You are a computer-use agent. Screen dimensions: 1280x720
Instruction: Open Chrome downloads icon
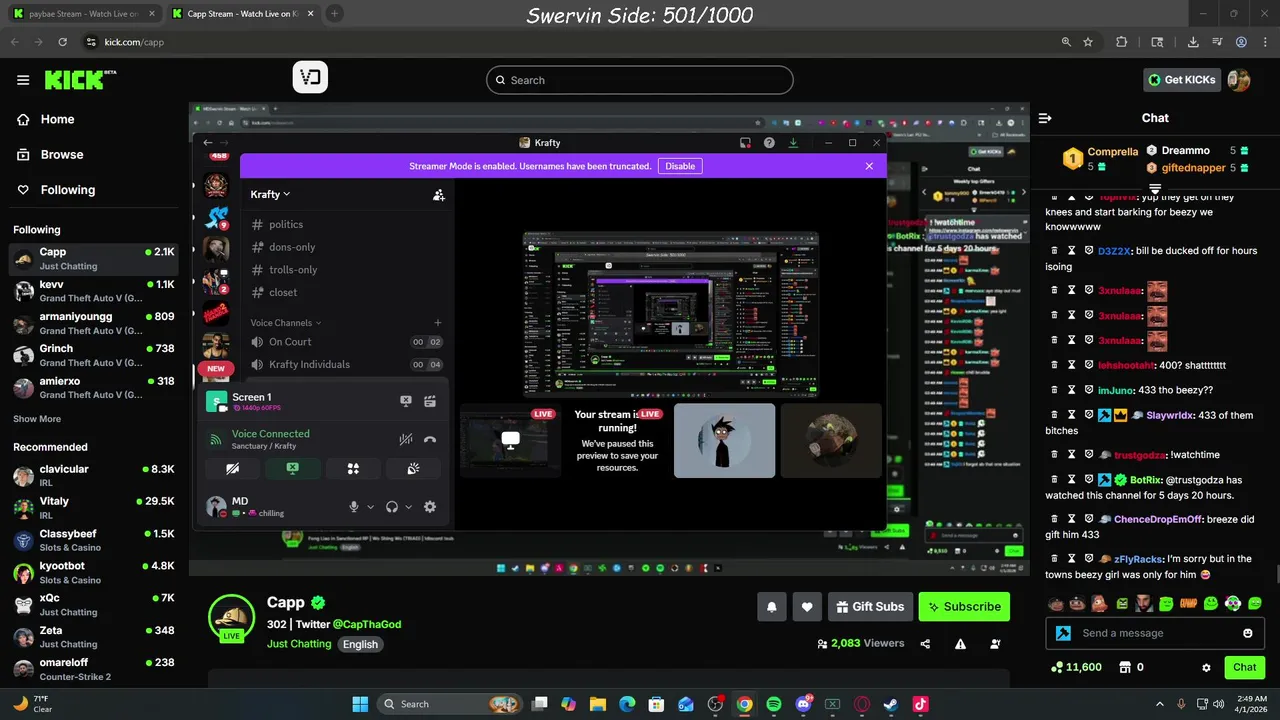click(1193, 42)
